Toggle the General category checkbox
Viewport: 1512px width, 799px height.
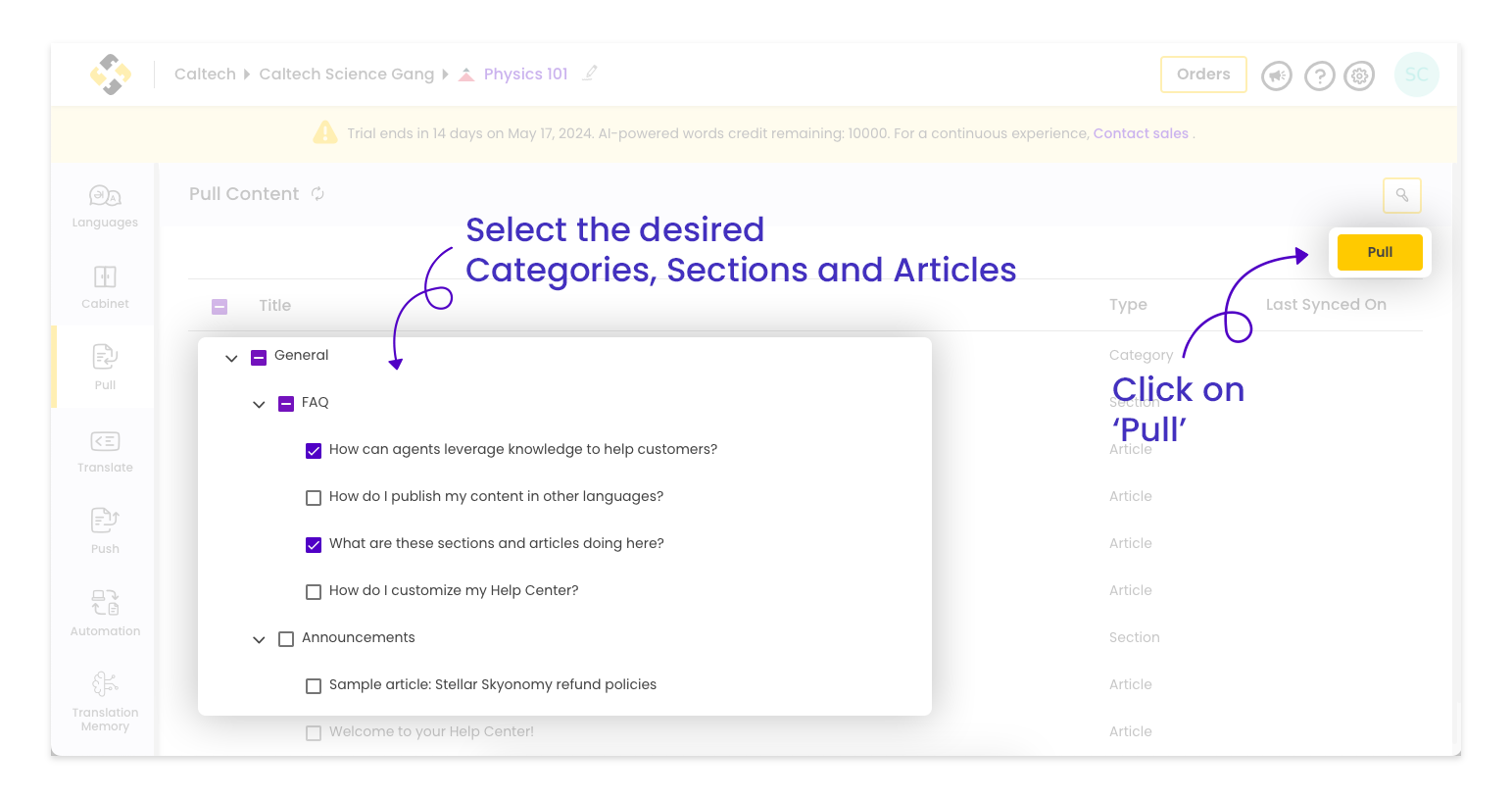click(x=259, y=358)
